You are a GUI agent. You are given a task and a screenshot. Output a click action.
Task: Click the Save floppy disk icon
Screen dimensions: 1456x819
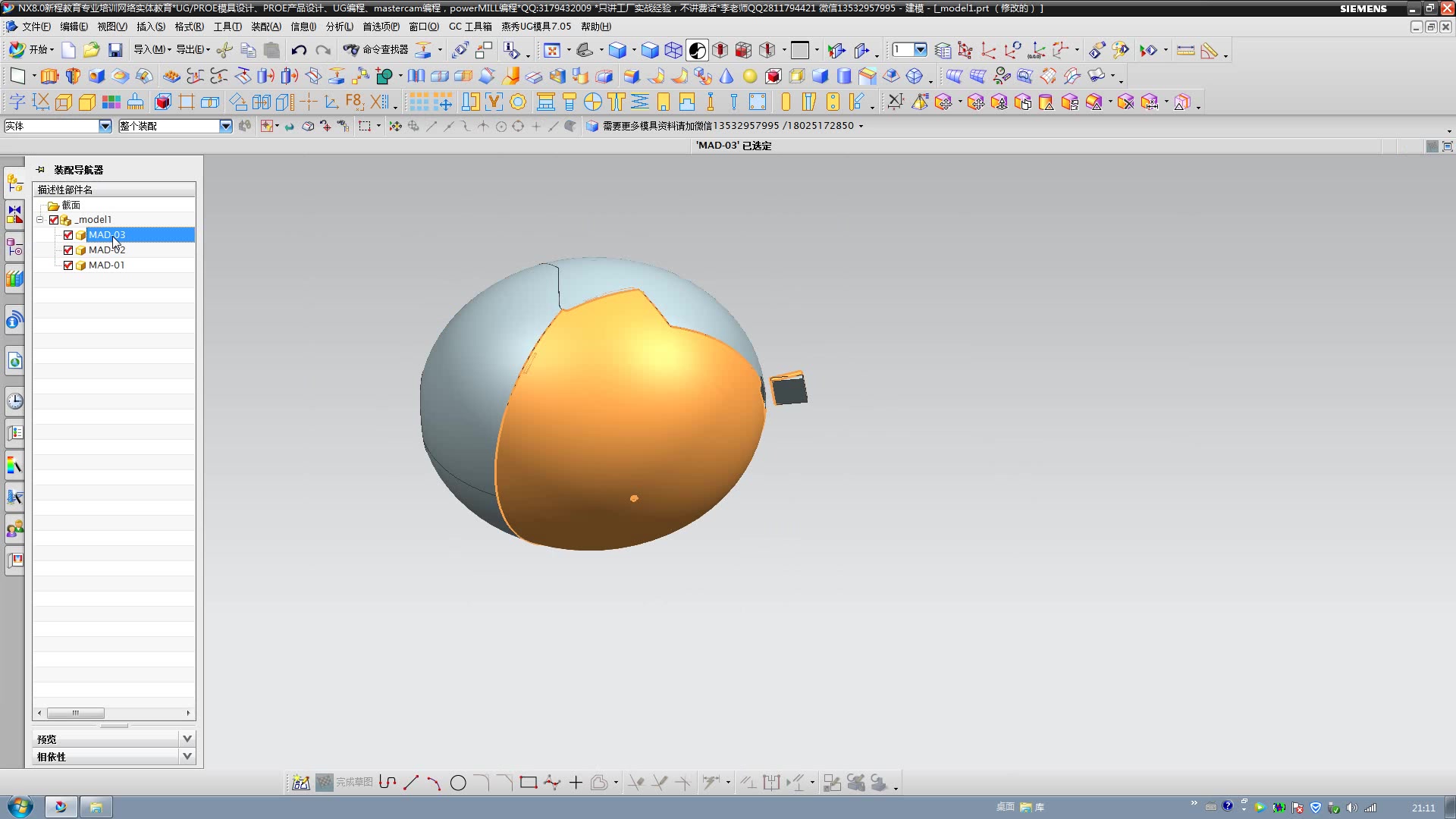point(115,51)
